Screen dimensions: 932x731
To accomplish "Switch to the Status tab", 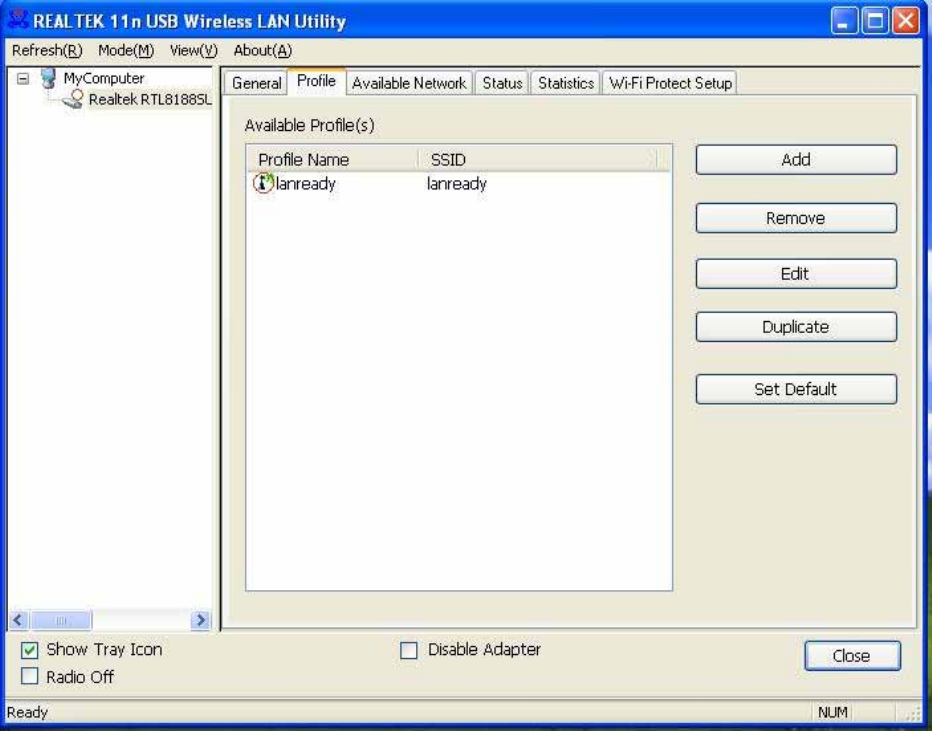I will pyautogui.click(x=502, y=83).
